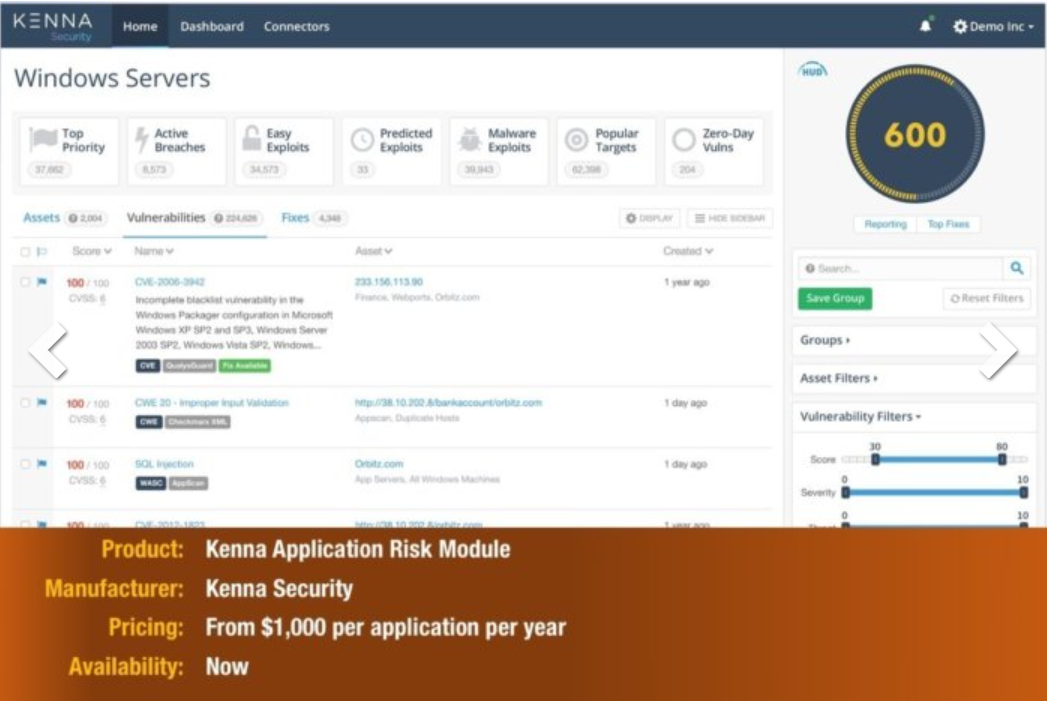Click into the Search input field

coord(901,268)
